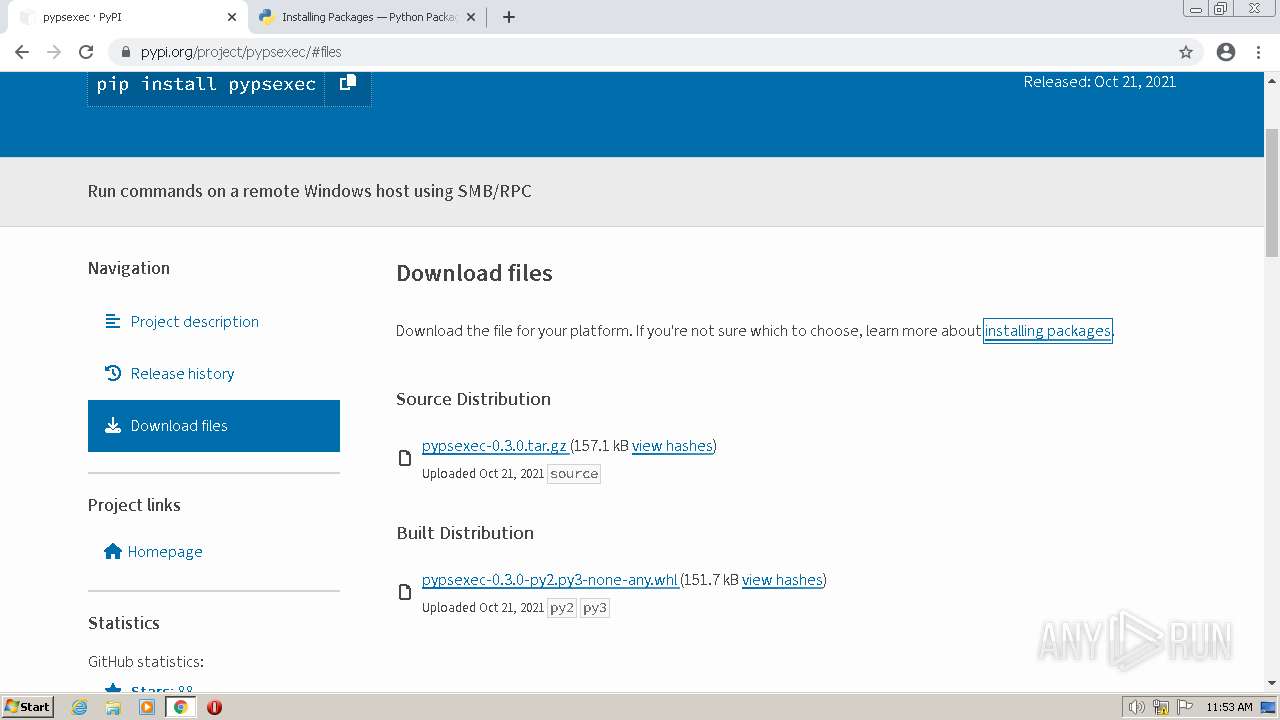
Task: Click the file icon beside whl
Action: [x=405, y=592]
